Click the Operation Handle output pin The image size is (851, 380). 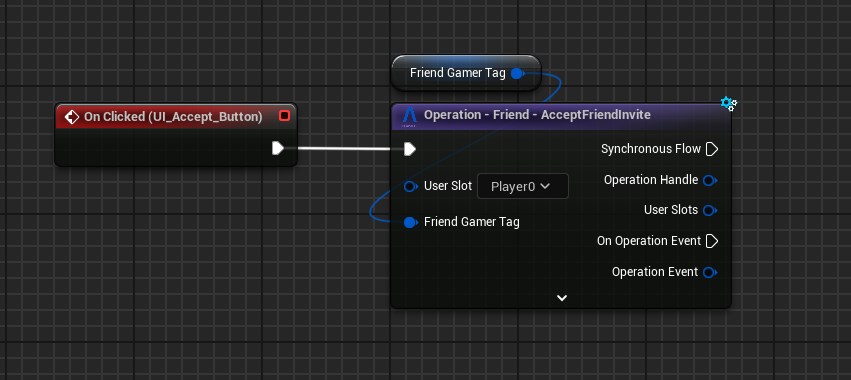pyautogui.click(x=710, y=180)
